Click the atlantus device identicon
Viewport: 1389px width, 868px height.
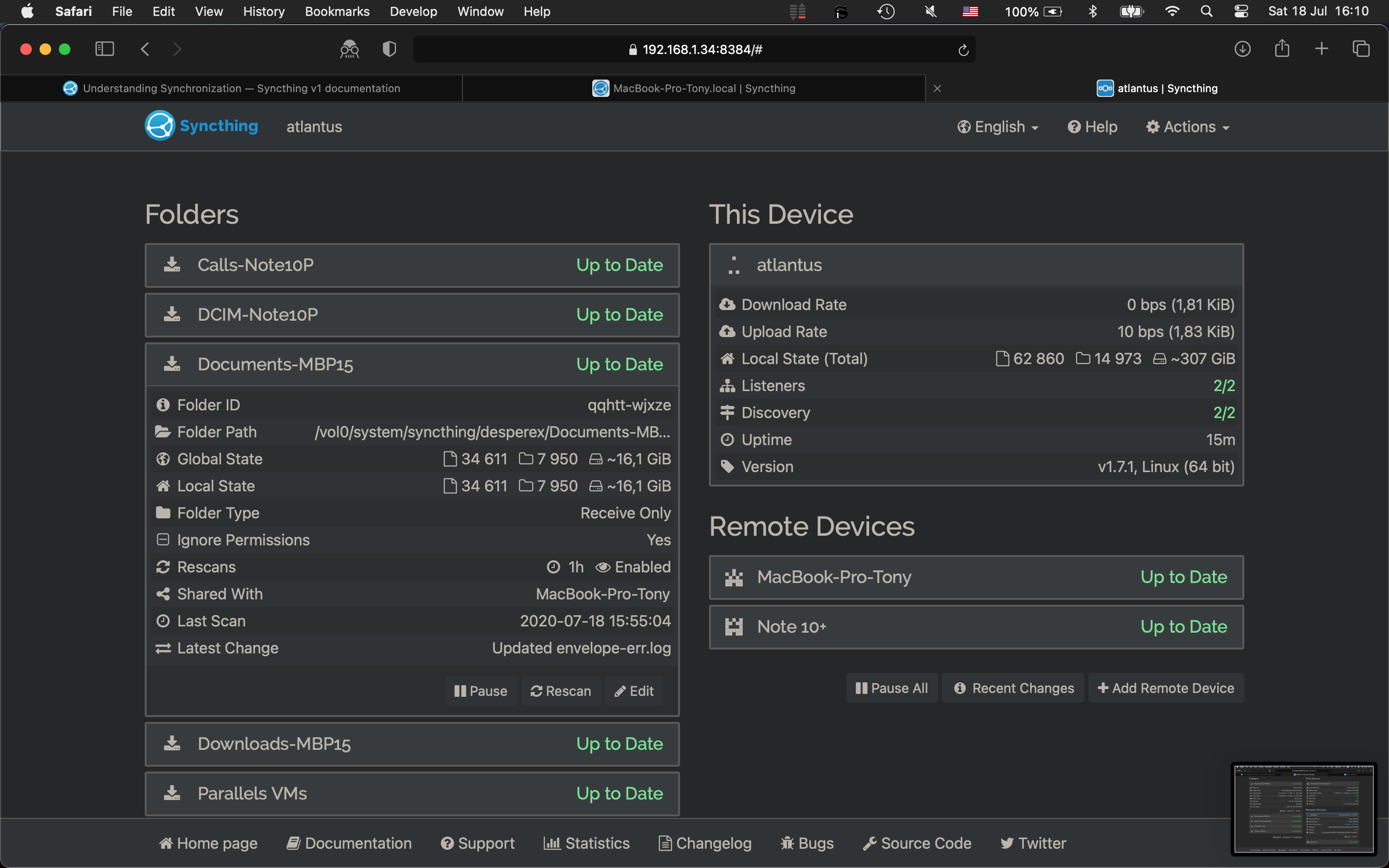[734, 265]
